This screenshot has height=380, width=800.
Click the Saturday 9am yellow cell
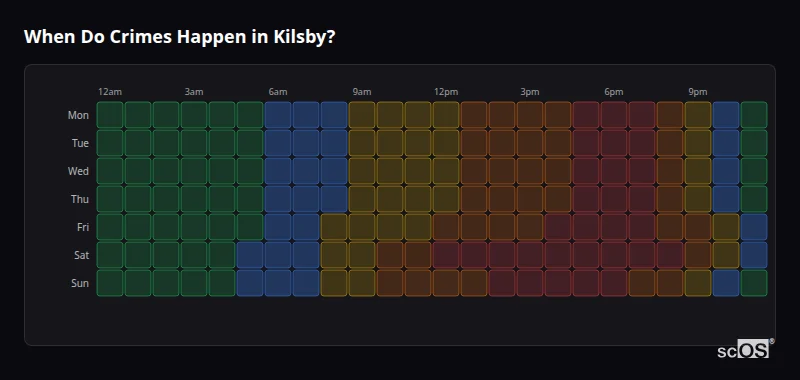[362, 255]
